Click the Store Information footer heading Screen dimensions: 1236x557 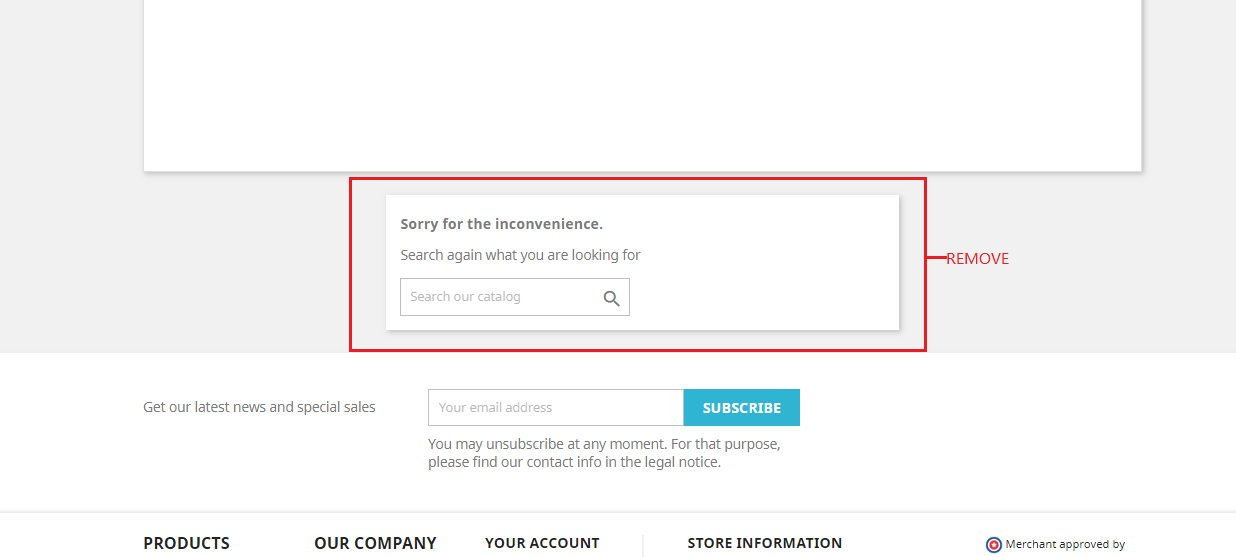click(x=765, y=543)
